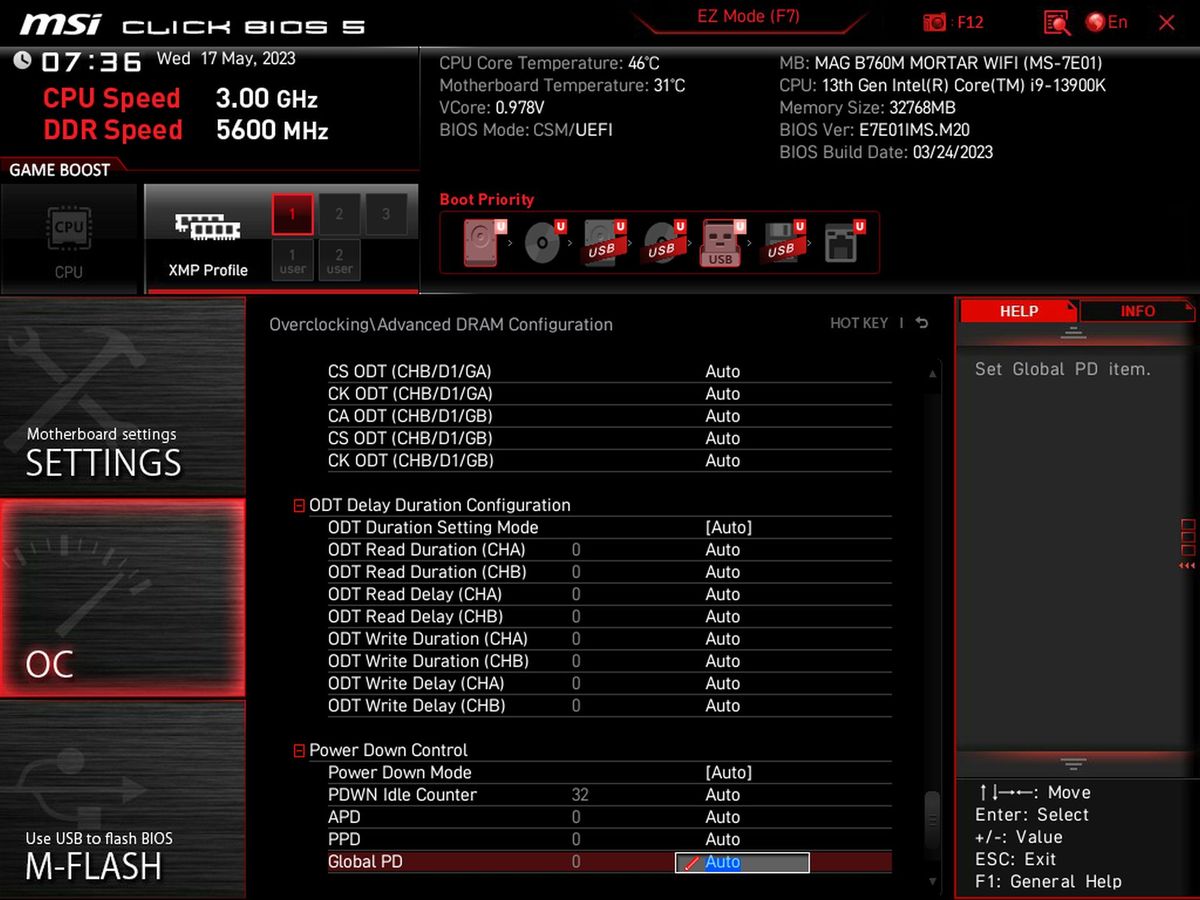This screenshot has width=1200, height=900.
Task: Select CK ODT (CHB/D1/GA) row
Action: 609,394
